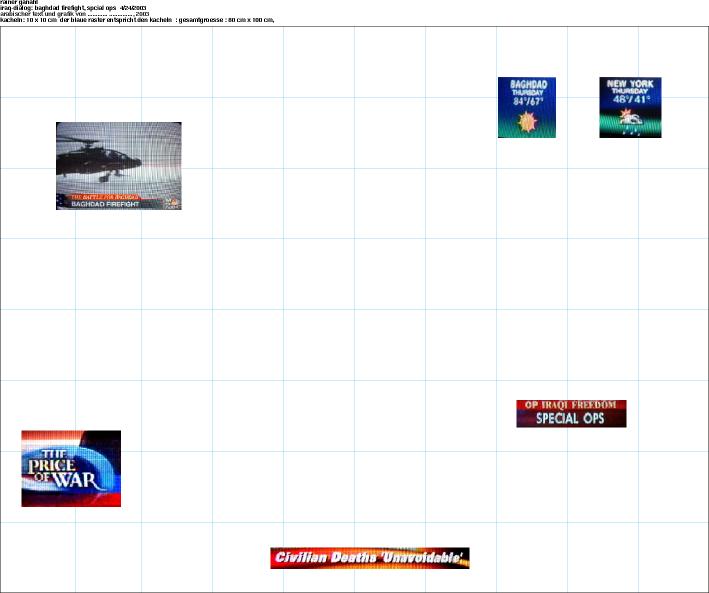This screenshot has height=593, width=709.
Task: Click the 84°/67° temperature reading
Action: (x=526, y=101)
